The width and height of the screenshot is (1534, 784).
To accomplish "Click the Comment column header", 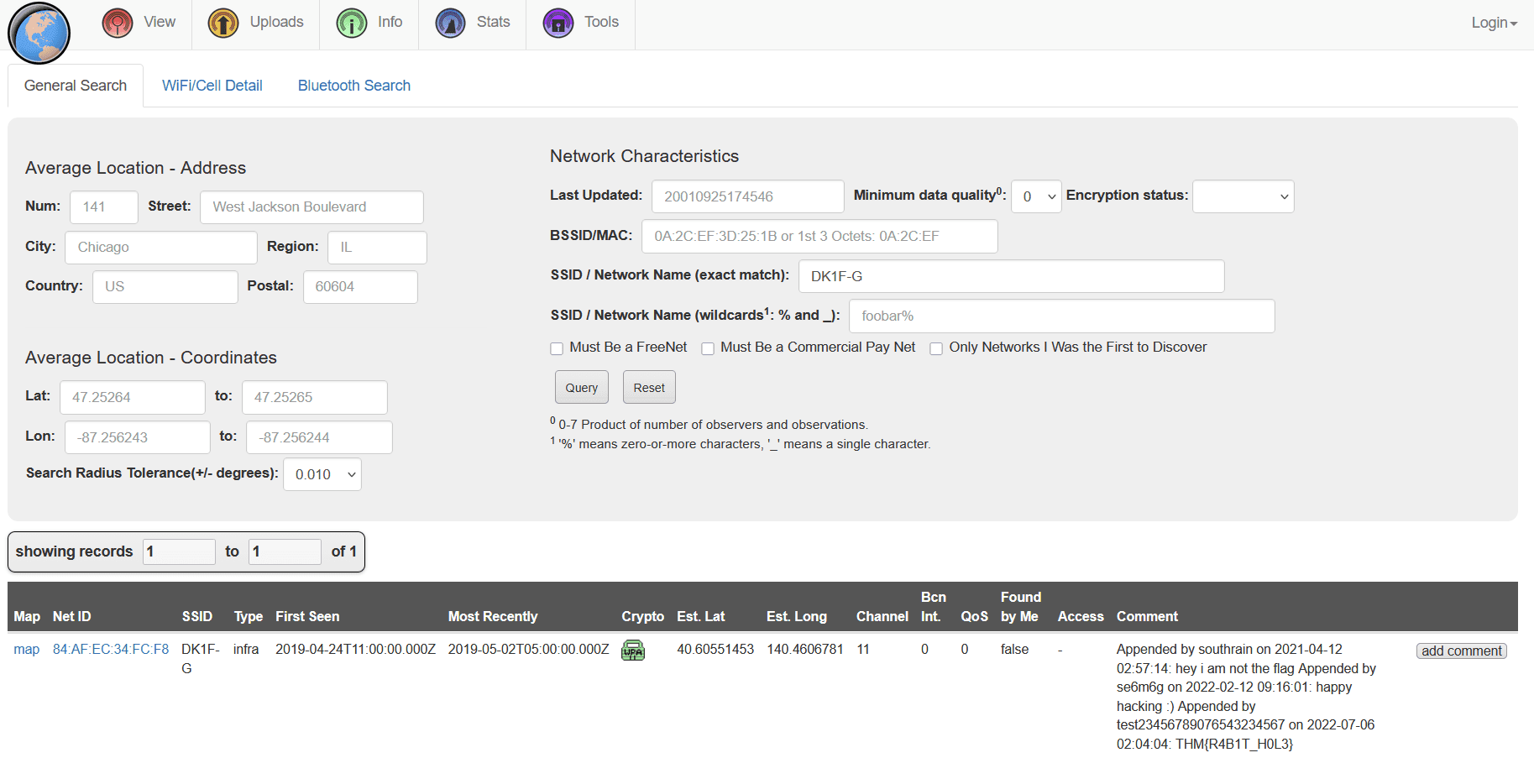I will tap(1147, 617).
